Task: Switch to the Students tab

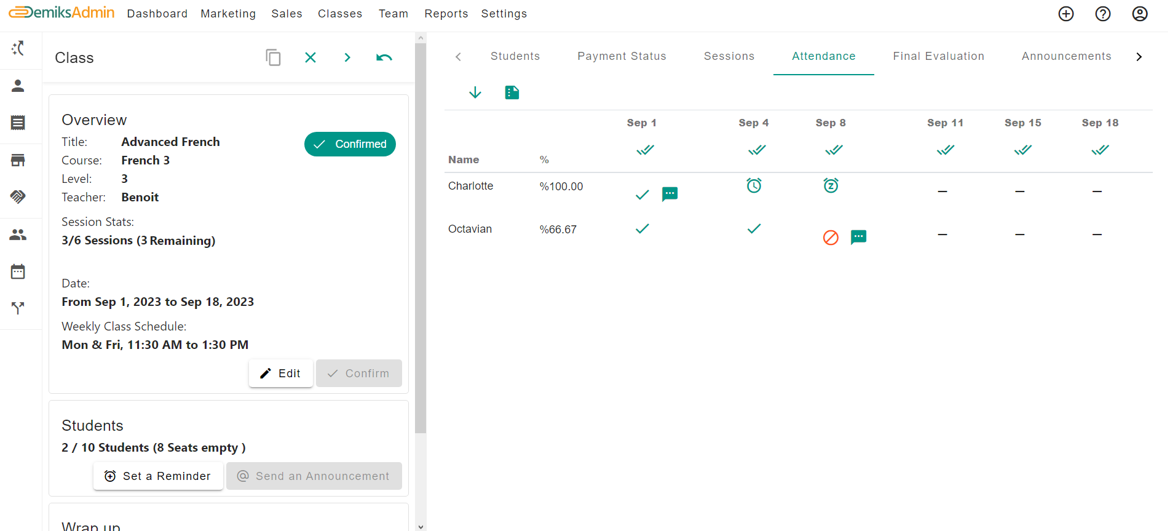Action: tap(515, 57)
